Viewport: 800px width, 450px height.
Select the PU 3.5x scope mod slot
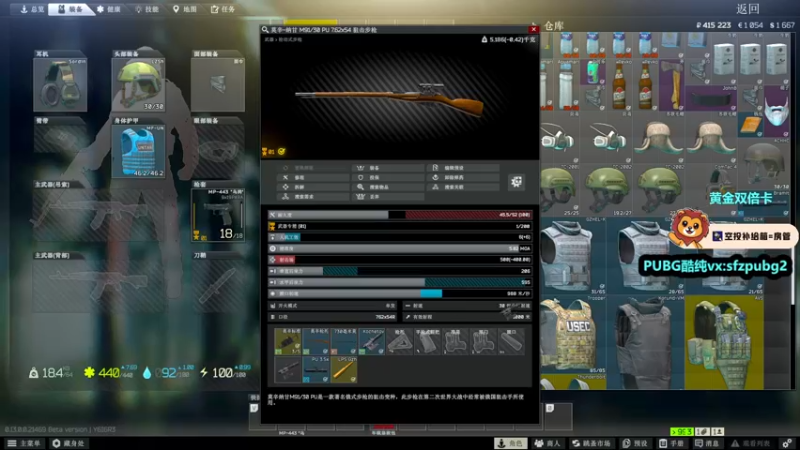point(316,369)
